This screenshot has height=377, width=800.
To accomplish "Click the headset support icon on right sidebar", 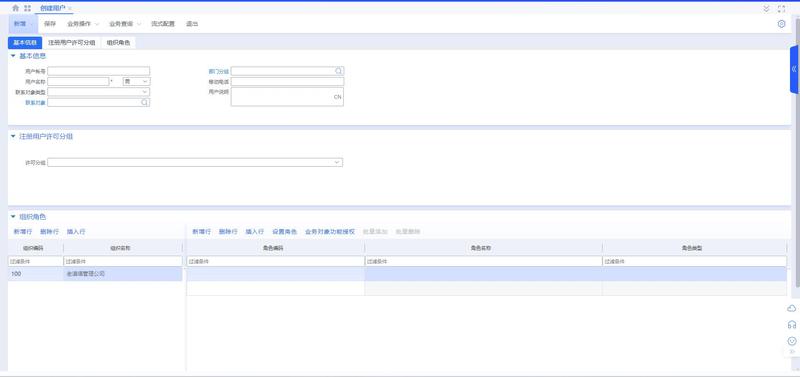I will point(792,324).
